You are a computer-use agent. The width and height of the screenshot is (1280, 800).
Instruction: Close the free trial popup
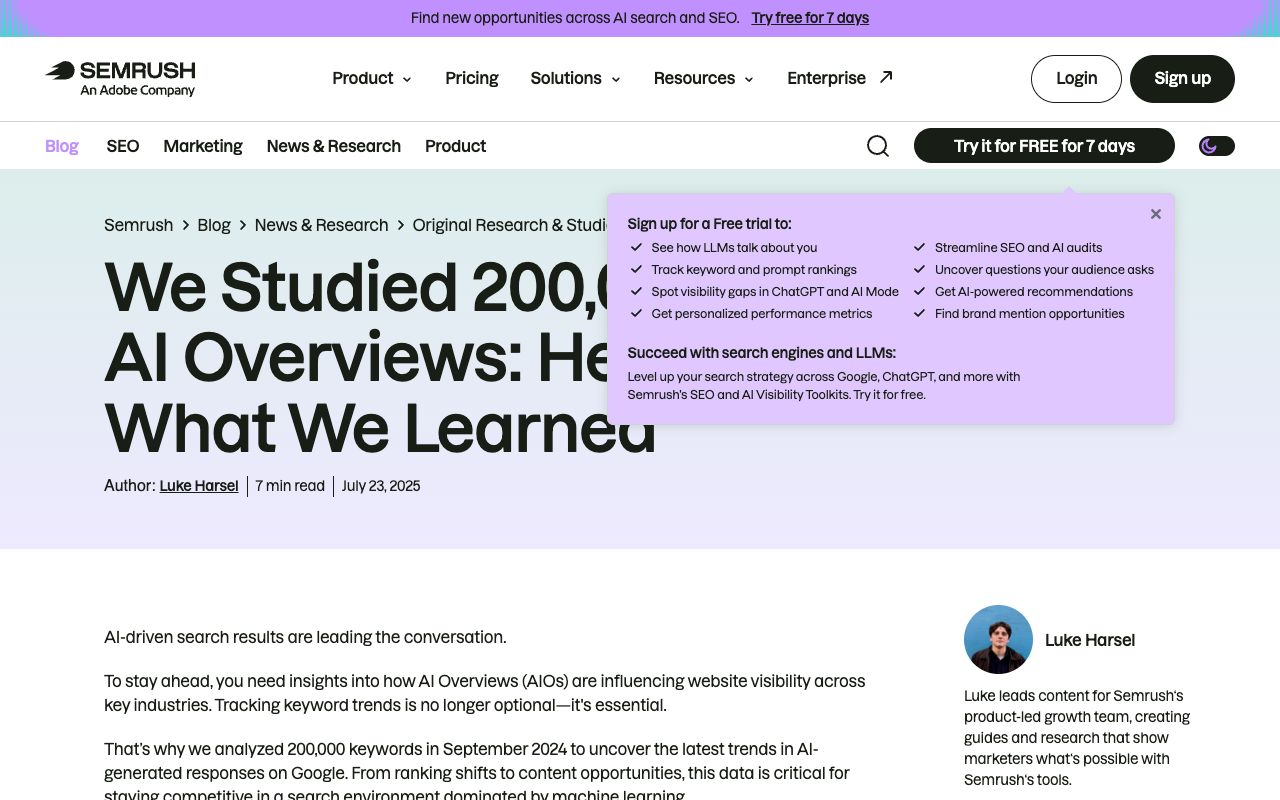[x=1156, y=214]
